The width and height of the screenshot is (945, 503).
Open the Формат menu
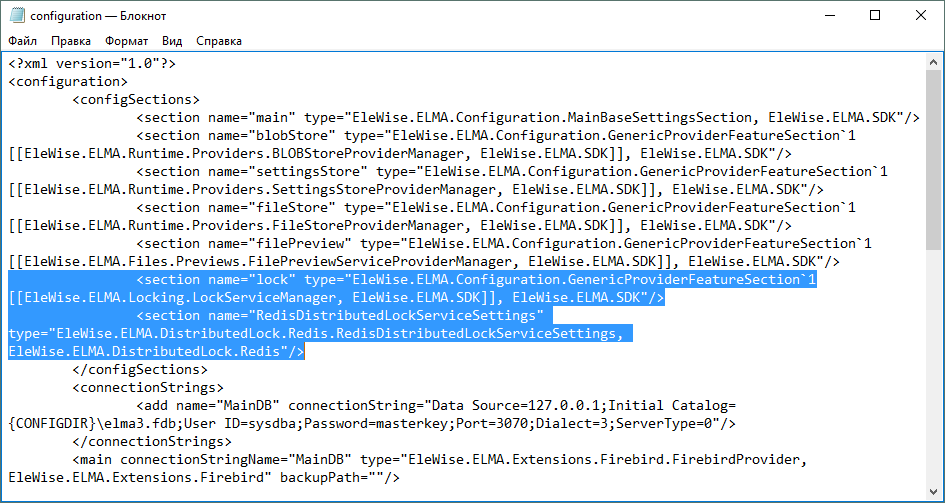coord(126,41)
